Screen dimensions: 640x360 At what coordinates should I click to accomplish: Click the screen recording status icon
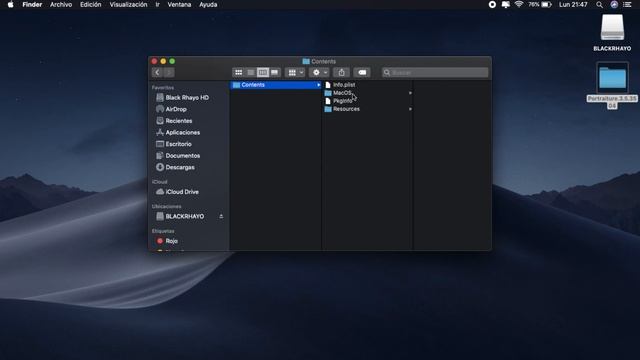(x=492, y=4)
